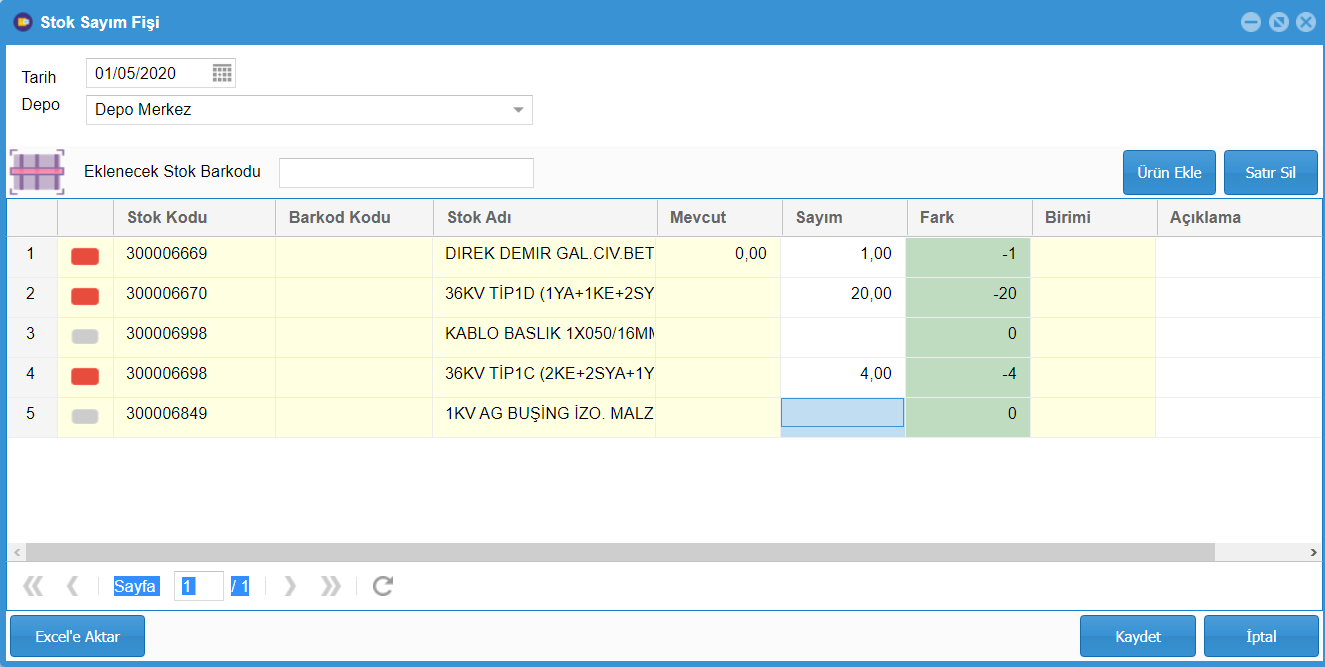Click Fark value -1 cell
This screenshot has width=1325, height=667.
tap(969, 257)
